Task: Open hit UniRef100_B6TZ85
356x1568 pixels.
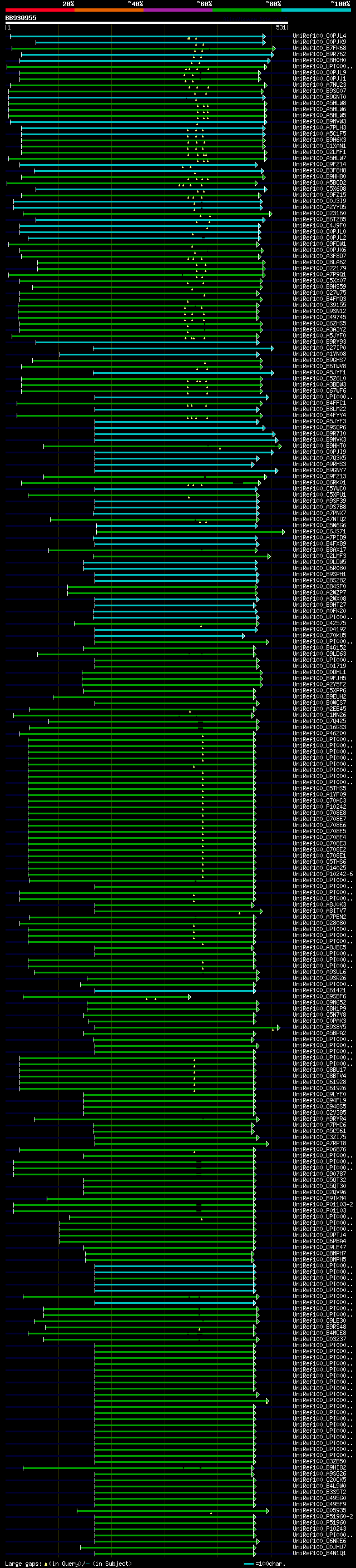Action: pyautogui.click(x=319, y=219)
